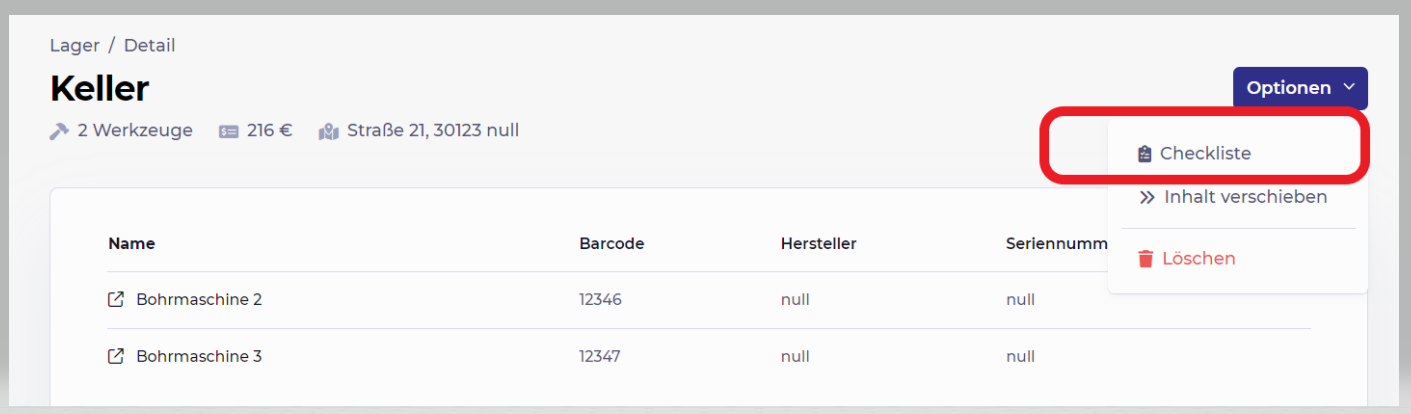Viewport: 1411px width, 414px height.
Task: Click the hammer Werkzeuge icon
Action: click(x=59, y=131)
